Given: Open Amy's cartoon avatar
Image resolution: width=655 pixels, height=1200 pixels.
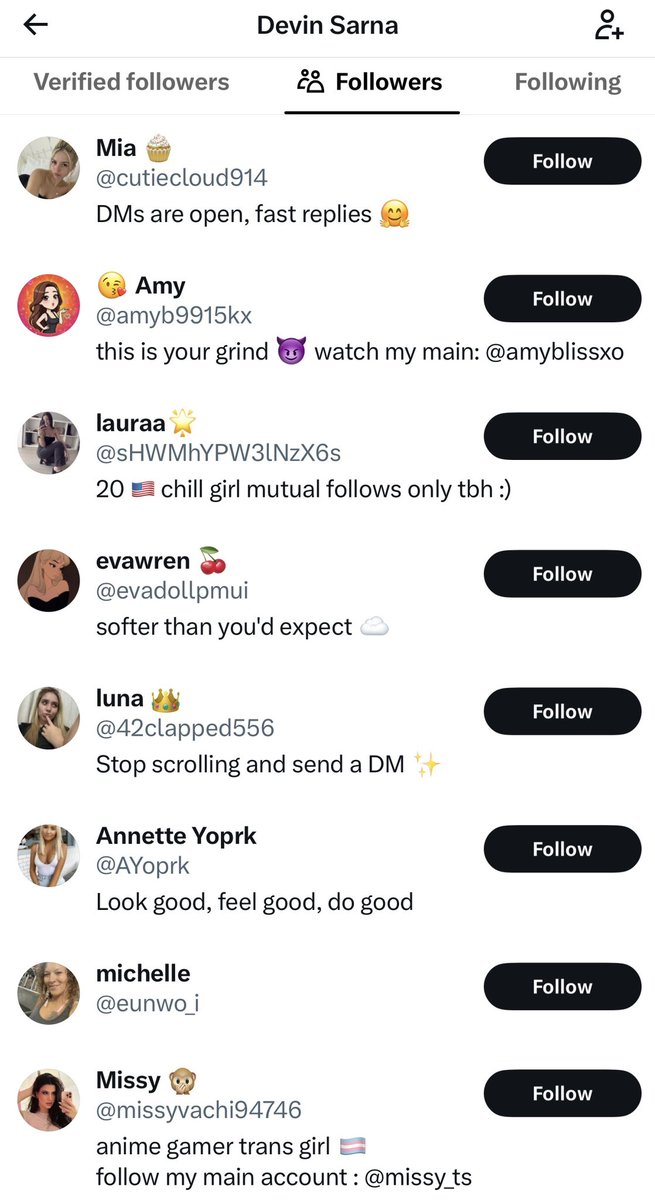Looking at the screenshot, I should point(48,305).
